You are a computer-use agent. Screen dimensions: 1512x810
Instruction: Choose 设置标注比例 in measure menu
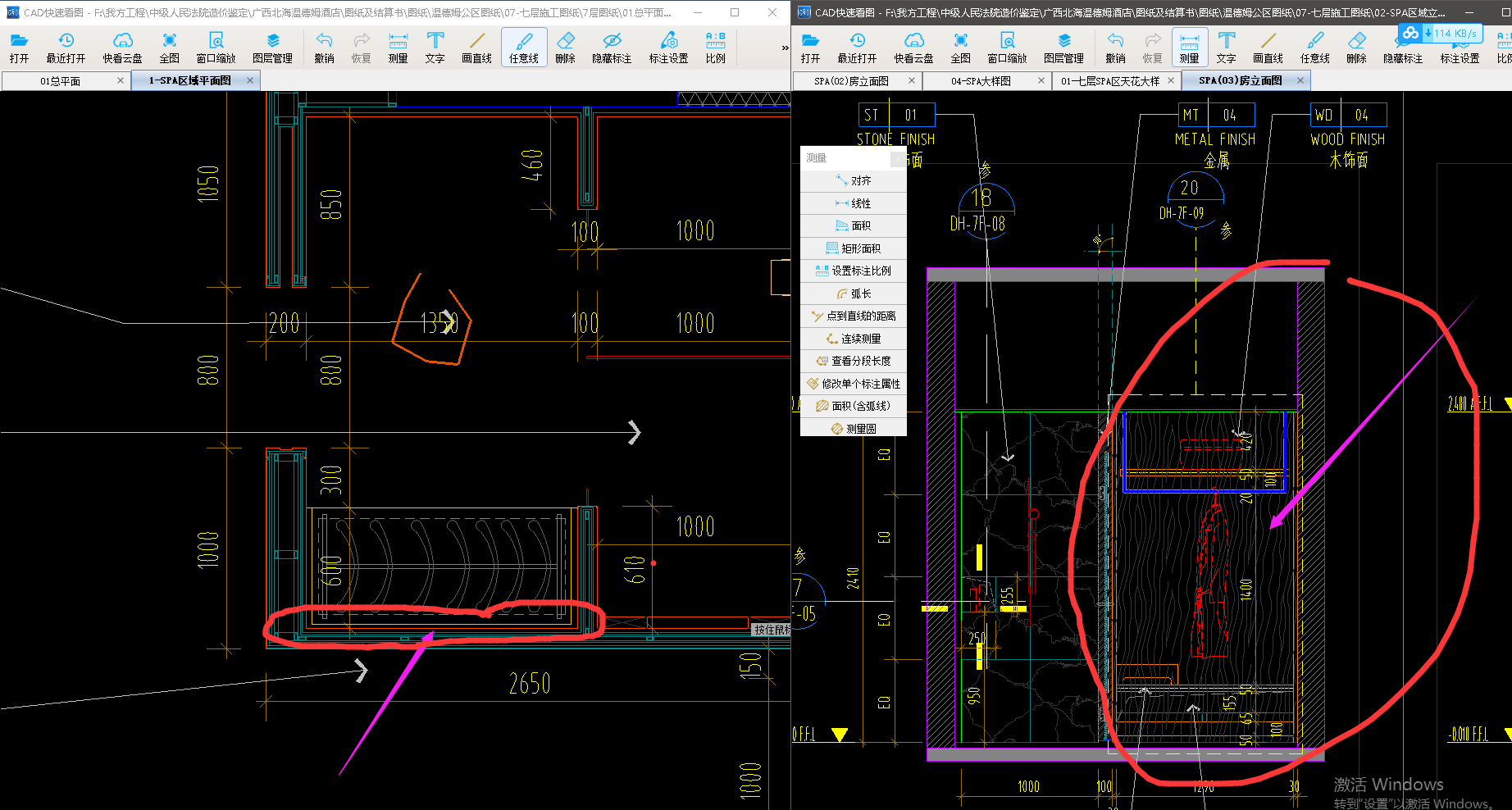[854, 271]
